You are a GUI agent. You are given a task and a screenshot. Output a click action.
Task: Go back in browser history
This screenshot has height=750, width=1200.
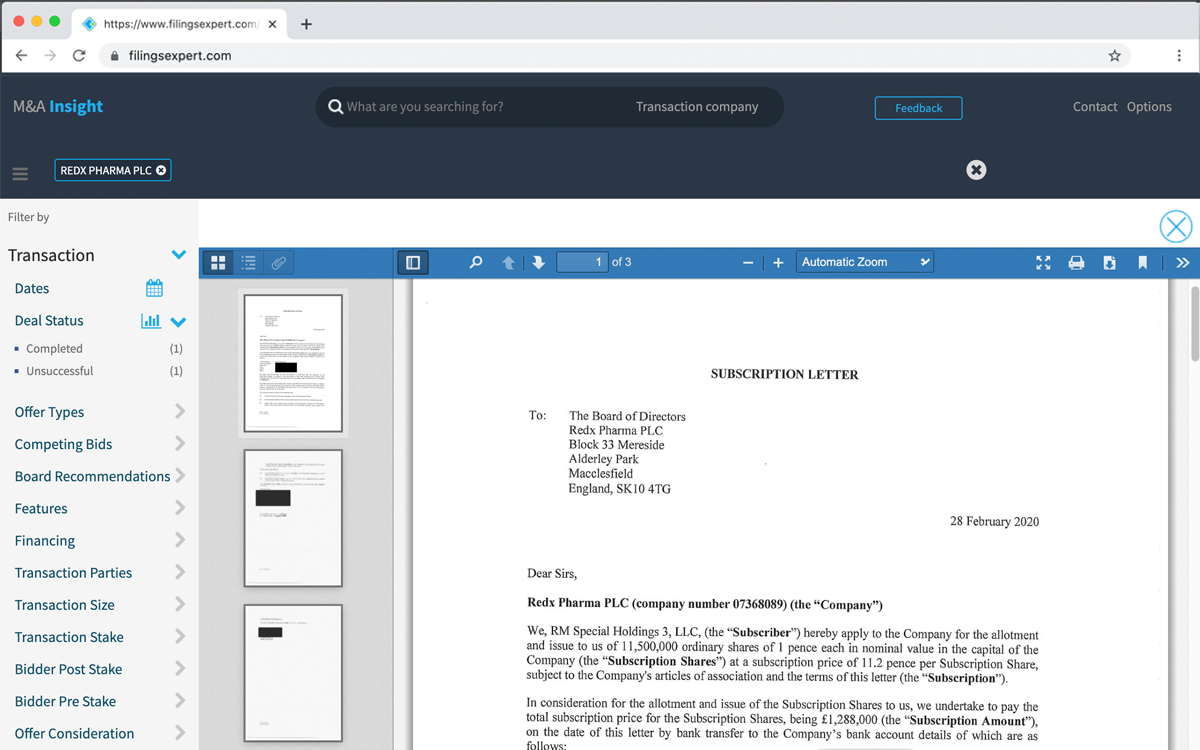tap(22, 56)
